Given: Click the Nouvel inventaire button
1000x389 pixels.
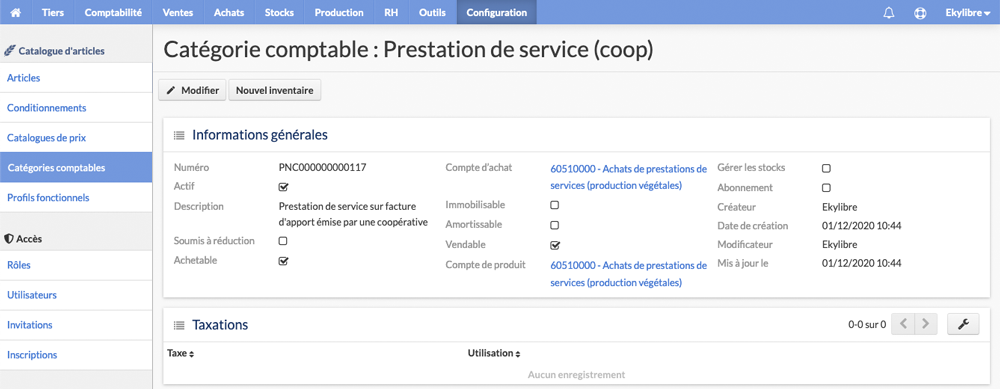Looking at the screenshot, I should 275,91.
